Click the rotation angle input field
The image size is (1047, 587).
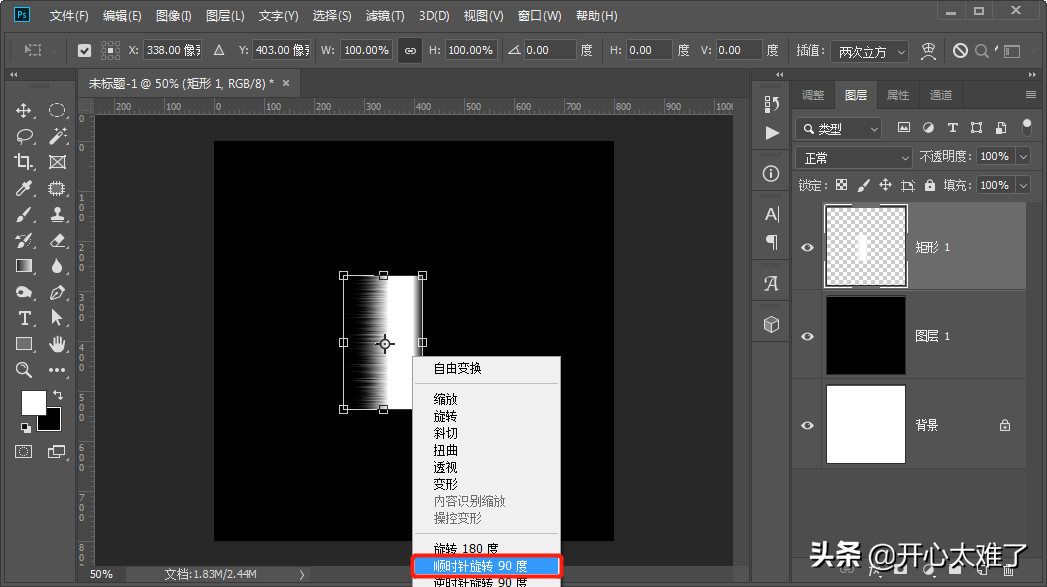(x=549, y=50)
